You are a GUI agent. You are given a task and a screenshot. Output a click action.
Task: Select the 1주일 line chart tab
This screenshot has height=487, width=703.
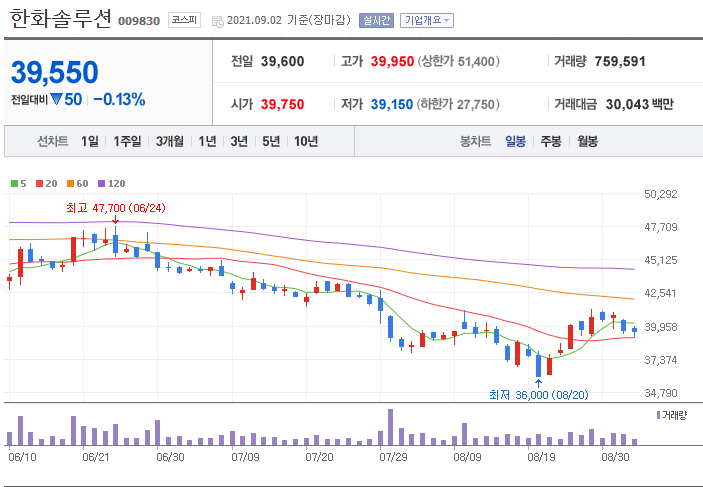pos(127,141)
